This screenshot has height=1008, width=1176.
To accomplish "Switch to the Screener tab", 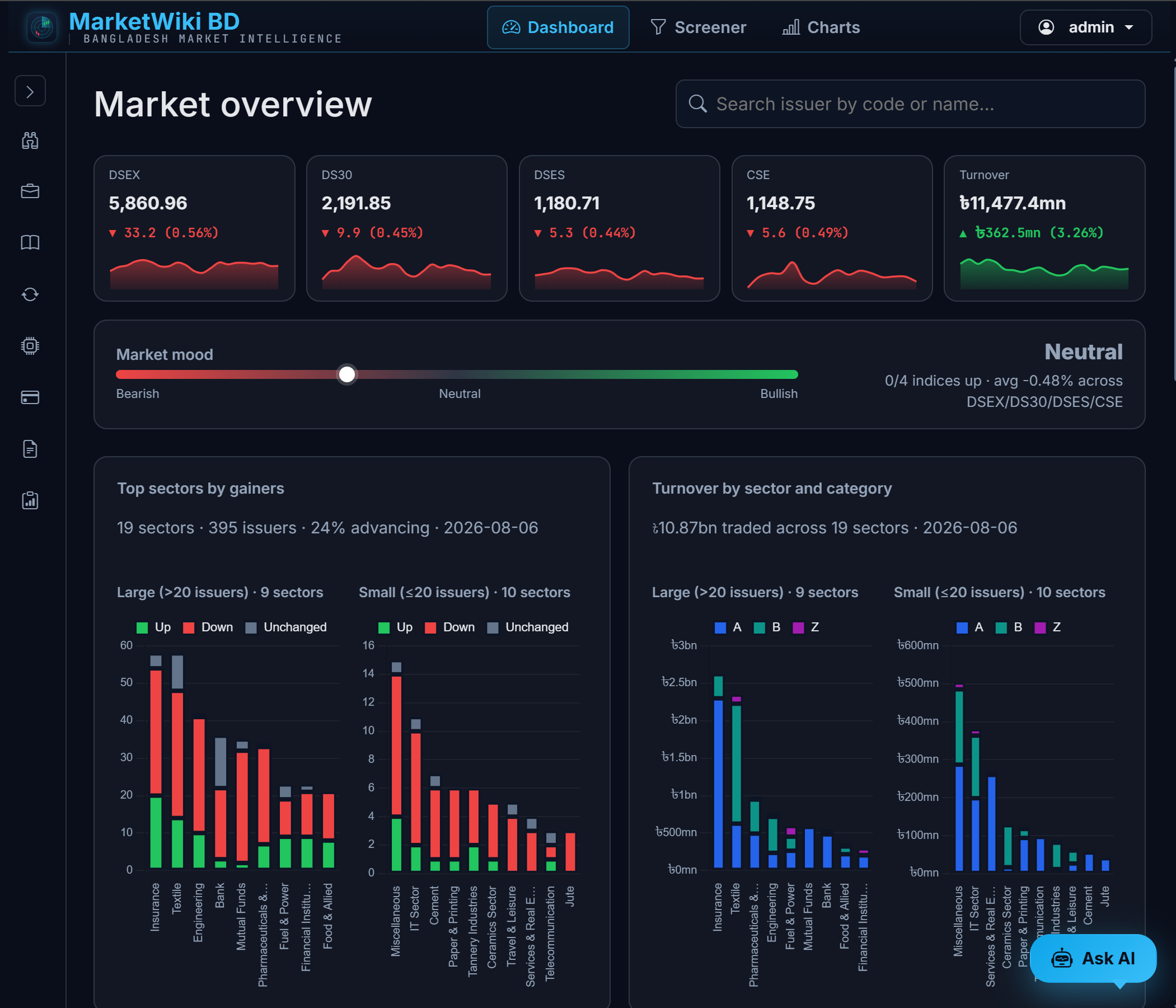I will [x=698, y=27].
